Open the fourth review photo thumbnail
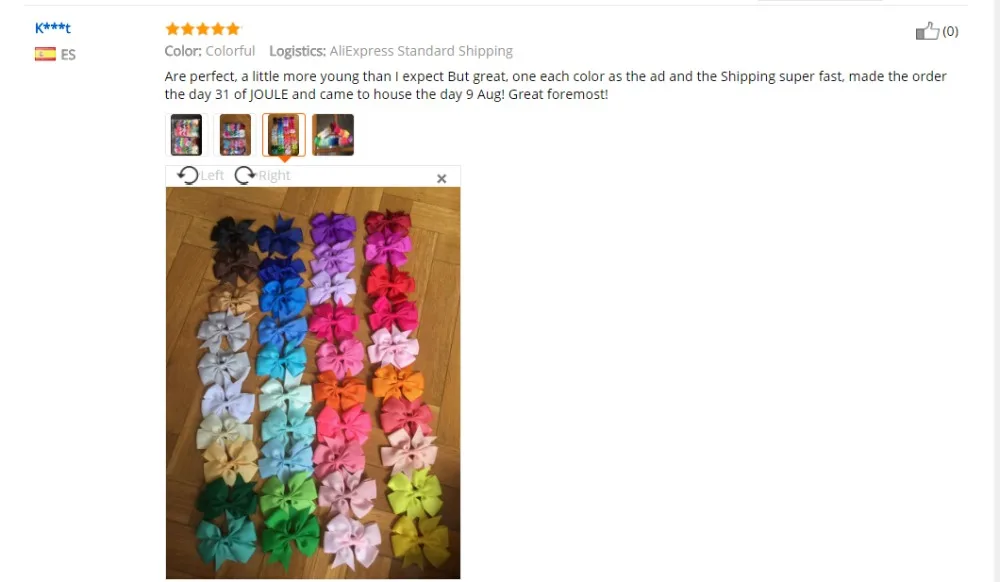Viewport: 1000px width, 582px height. click(x=333, y=135)
